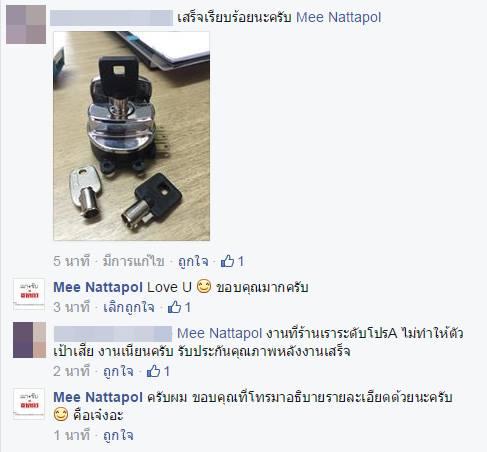
Task: Click the thumbs-up icon beside เลิกถูกใจ
Action: point(174,307)
